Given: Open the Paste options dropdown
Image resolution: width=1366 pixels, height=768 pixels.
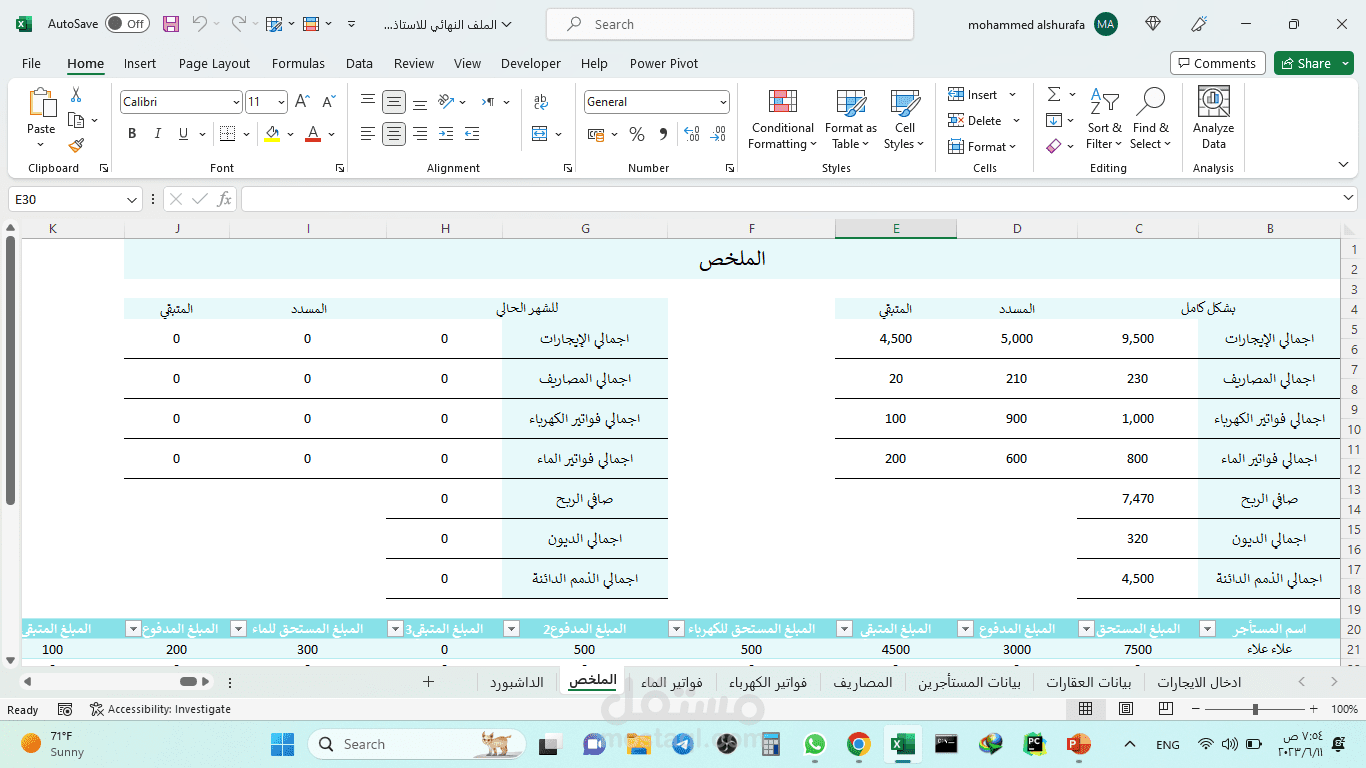Looking at the screenshot, I should pos(41,146).
